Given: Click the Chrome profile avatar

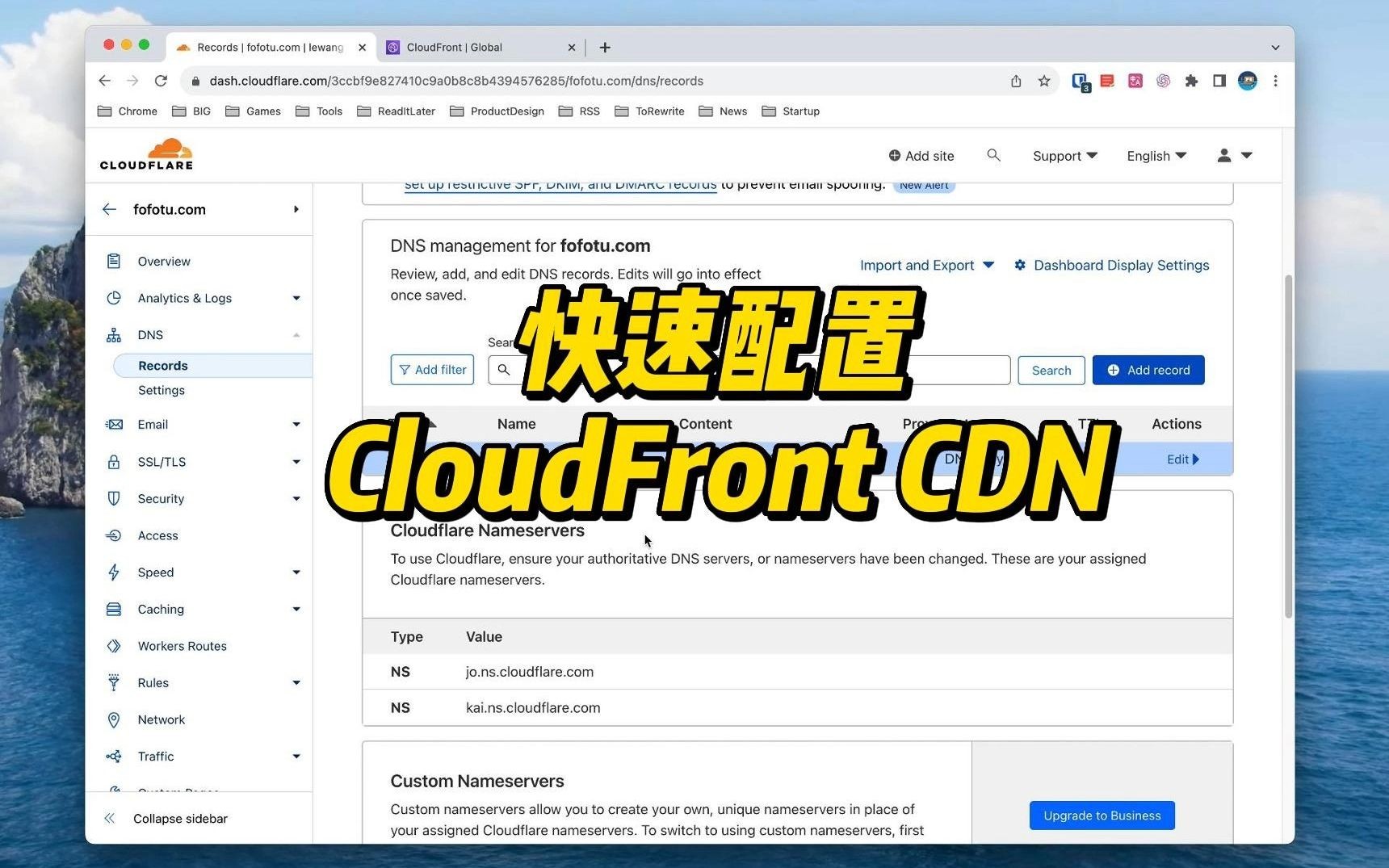Looking at the screenshot, I should pos(1247,81).
